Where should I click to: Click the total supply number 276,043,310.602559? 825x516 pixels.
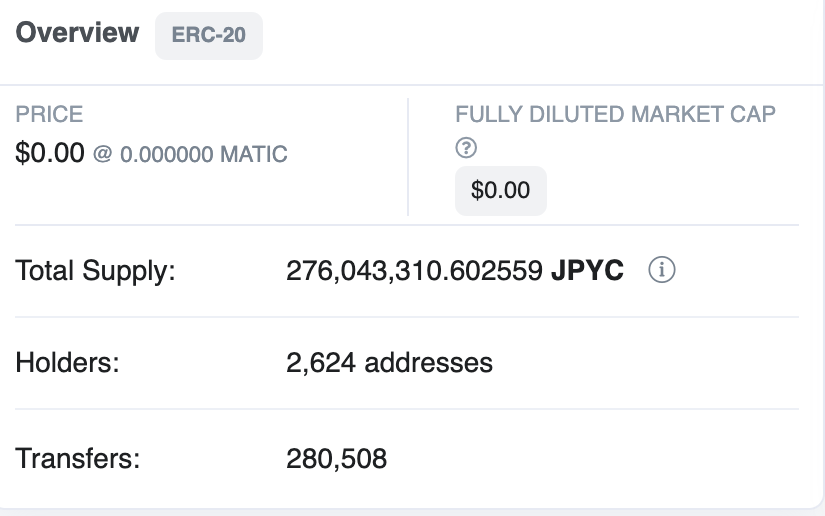[414, 270]
